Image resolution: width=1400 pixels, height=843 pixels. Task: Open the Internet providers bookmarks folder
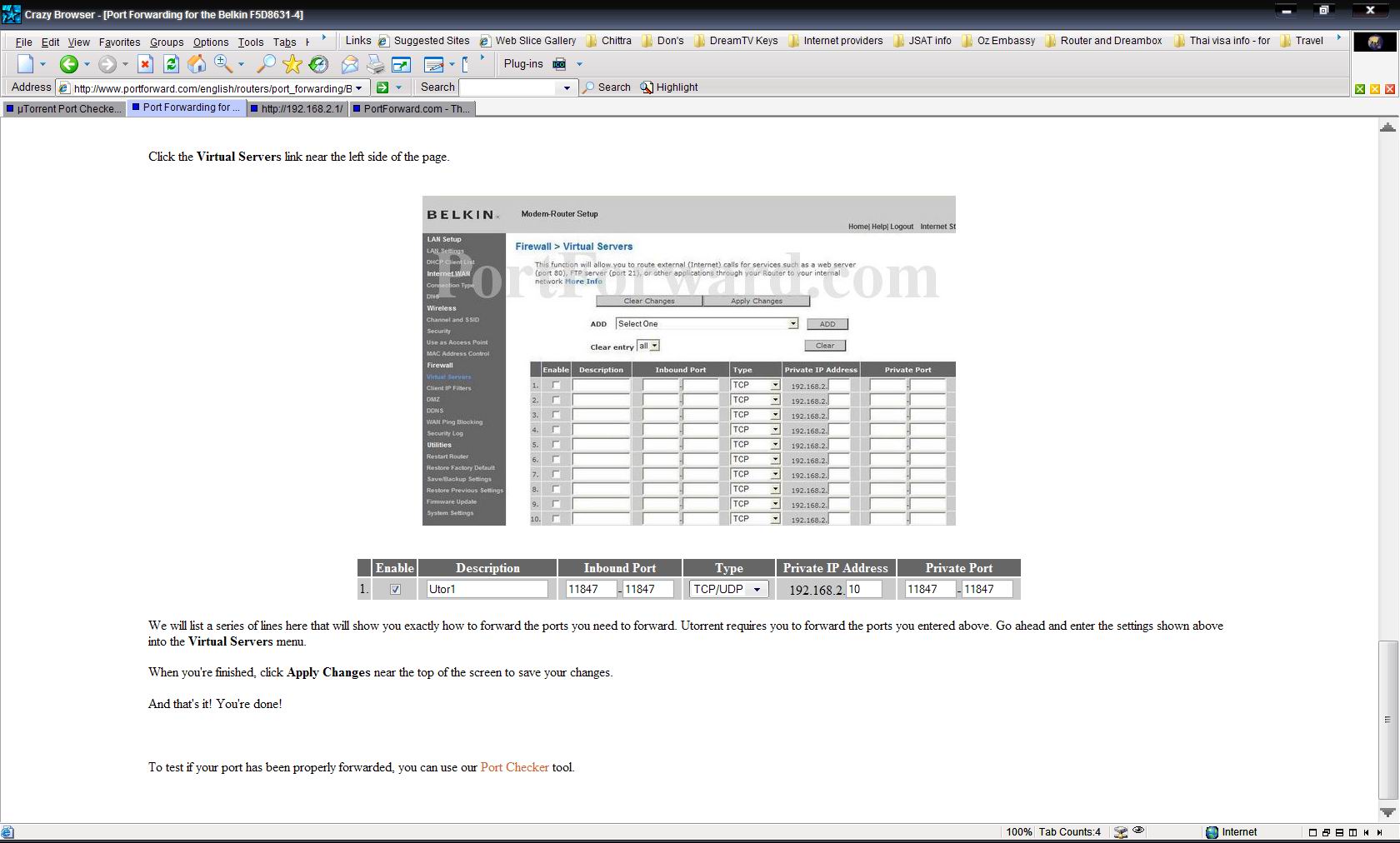click(x=835, y=40)
